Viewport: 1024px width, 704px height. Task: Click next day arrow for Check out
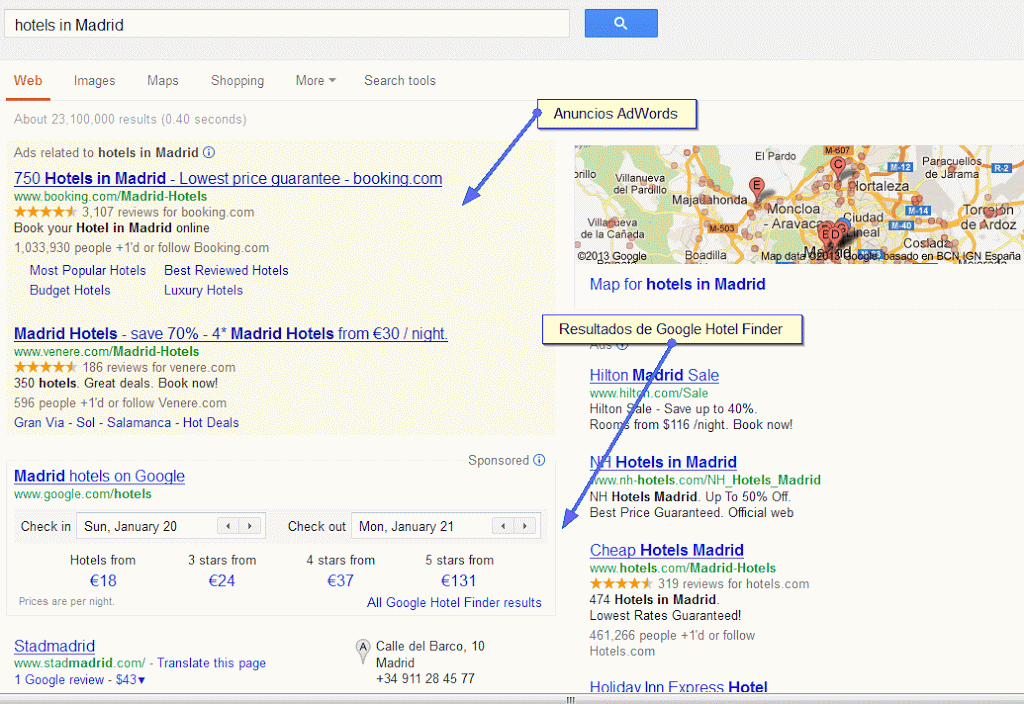[524, 526]
